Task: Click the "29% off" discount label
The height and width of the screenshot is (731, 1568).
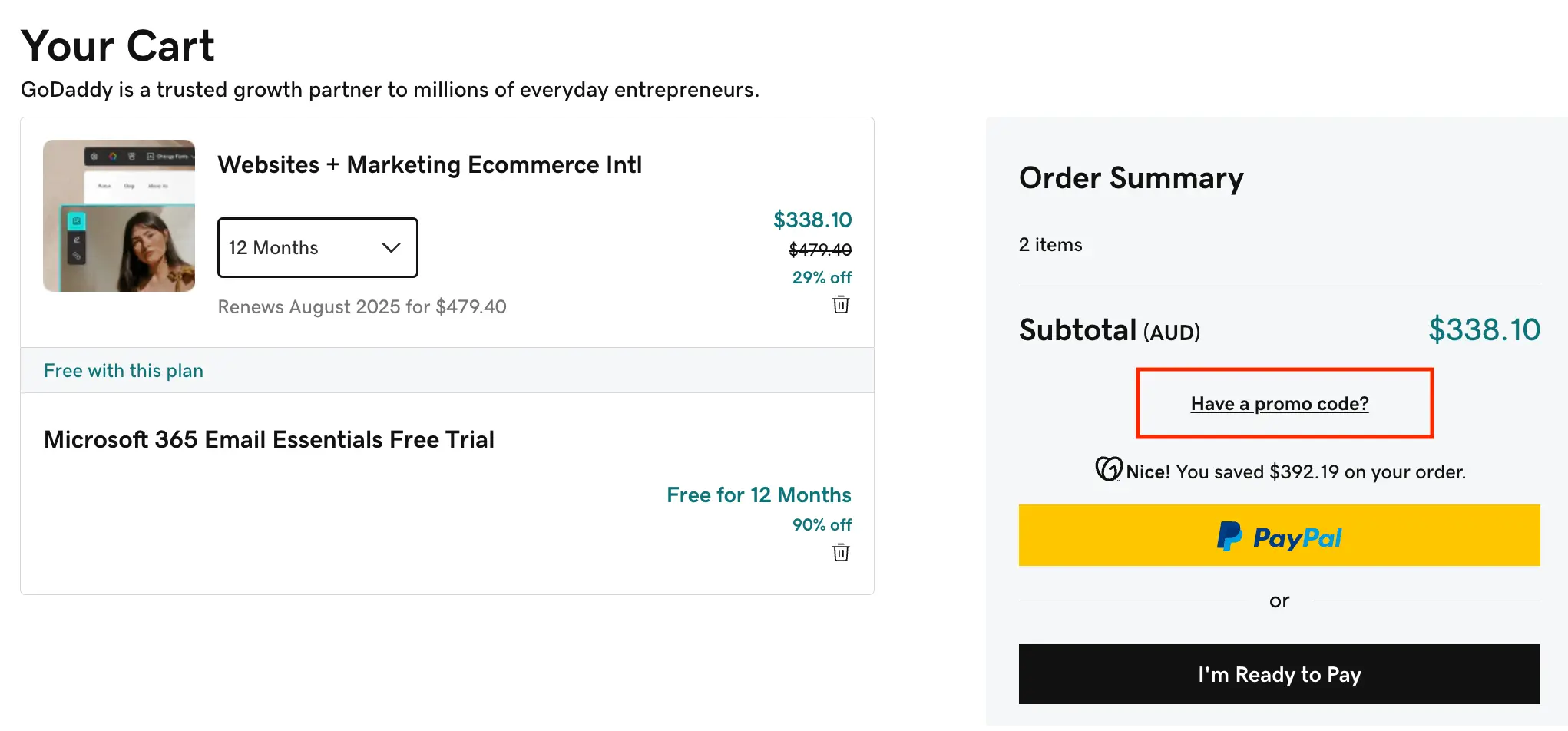Action: 822,277
